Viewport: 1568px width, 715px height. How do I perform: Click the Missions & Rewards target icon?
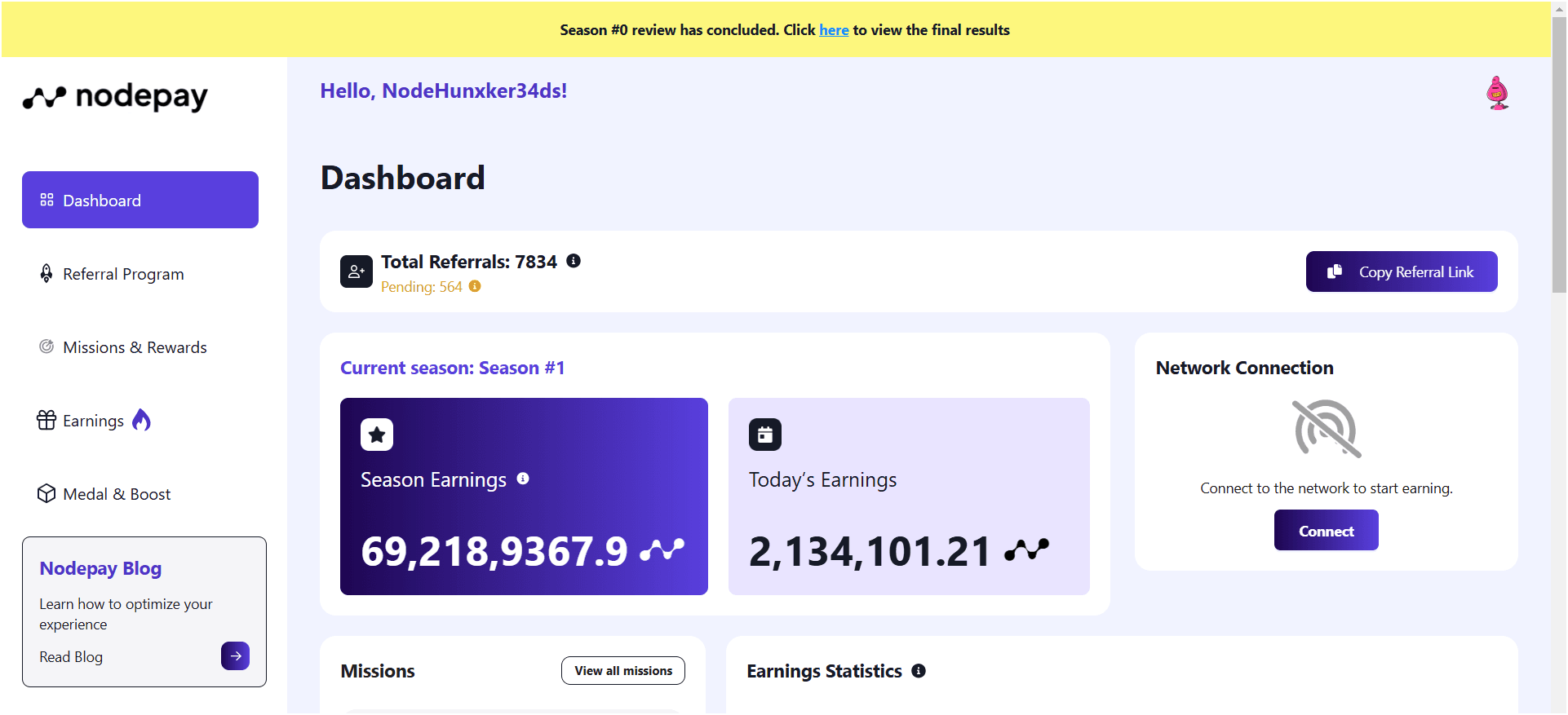pos(47,346)
